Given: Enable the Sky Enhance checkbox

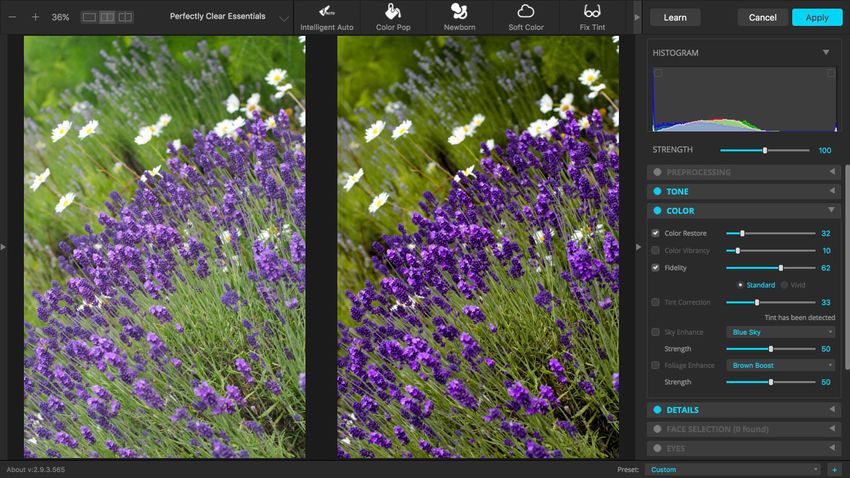Looking at the screenshot, I should [x=655, y=332].
